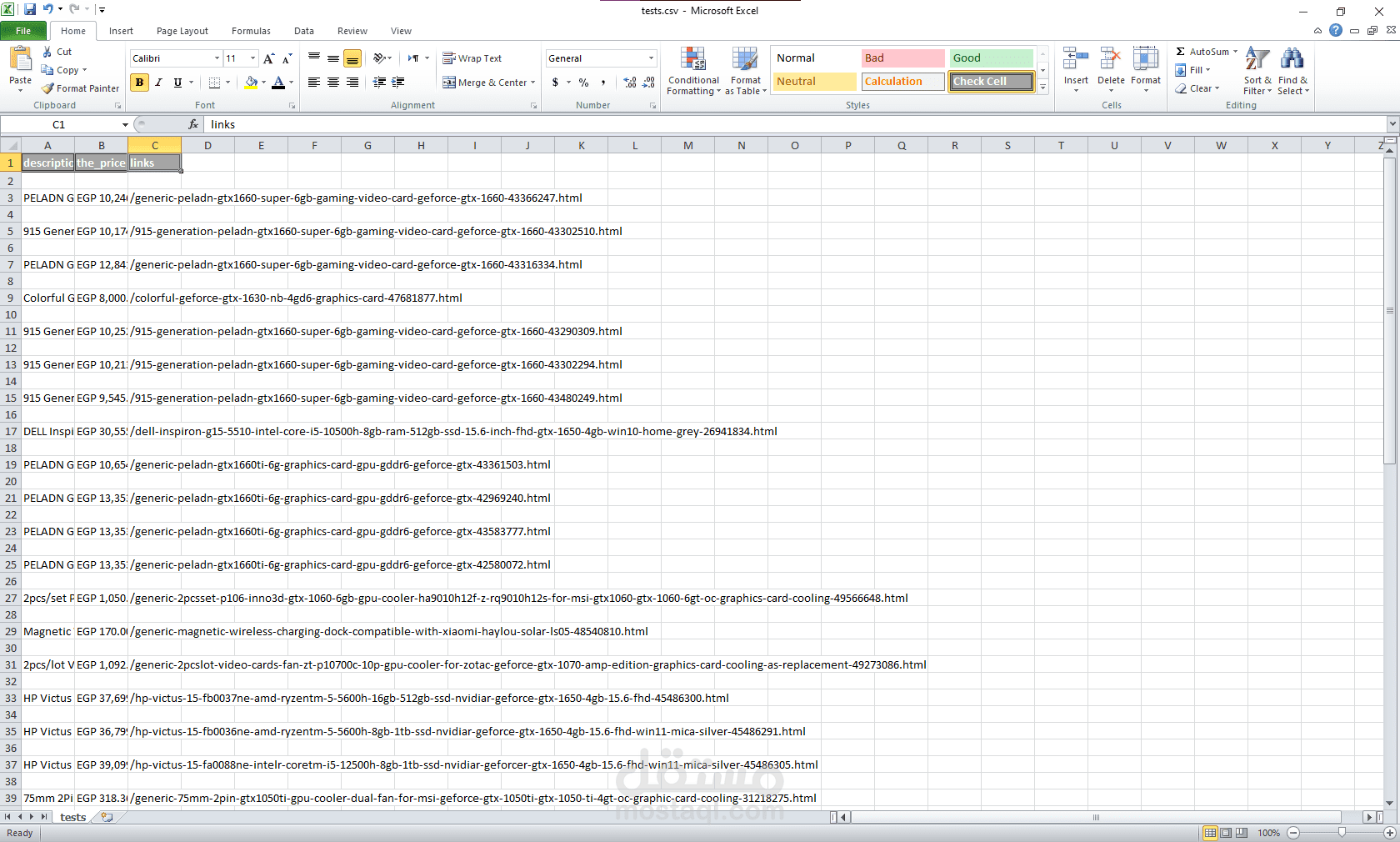This screenshot has width=1400, height=842.
Task: Switch to the Page Layout tab
Action: 182,31
